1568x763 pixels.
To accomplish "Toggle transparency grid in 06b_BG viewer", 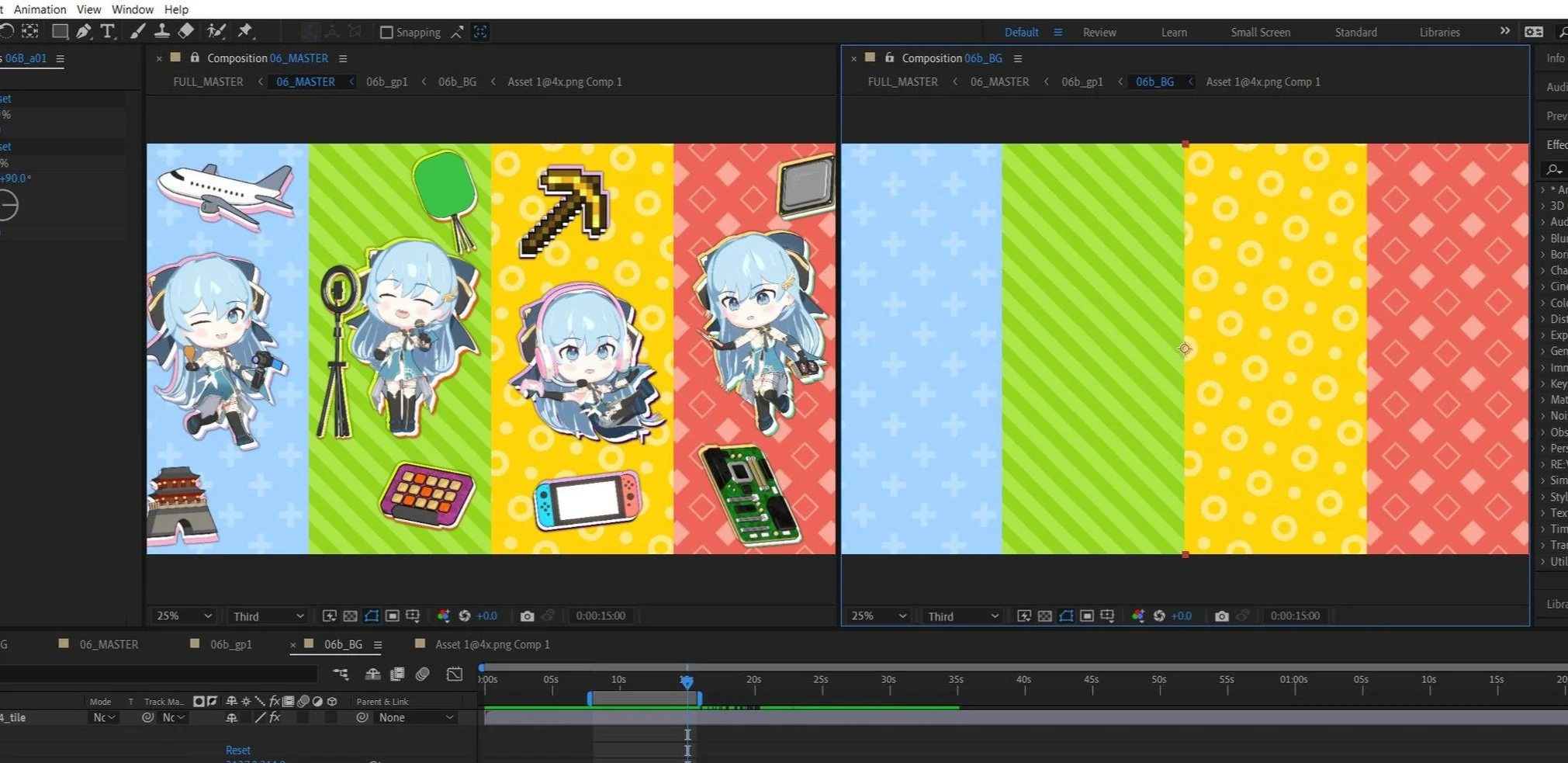I will tap(1045, 616).
